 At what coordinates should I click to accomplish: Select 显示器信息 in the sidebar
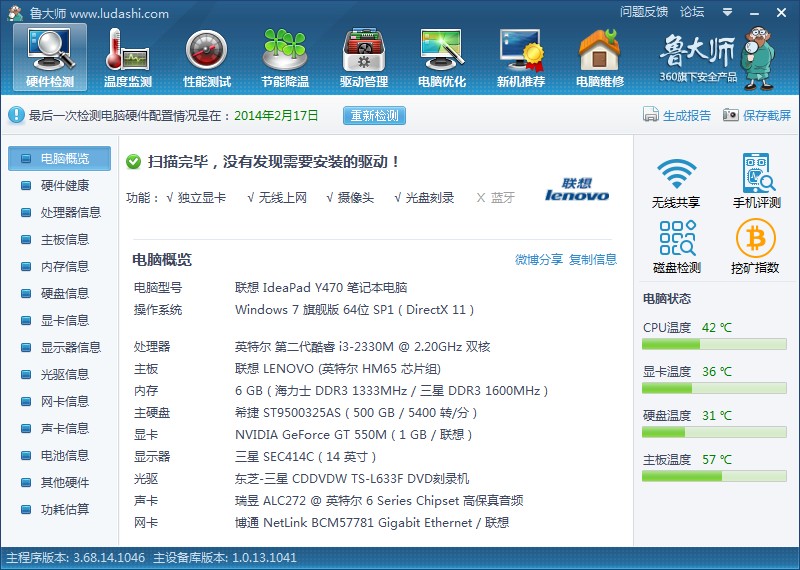pyautogui.click(x=59, y=348)
